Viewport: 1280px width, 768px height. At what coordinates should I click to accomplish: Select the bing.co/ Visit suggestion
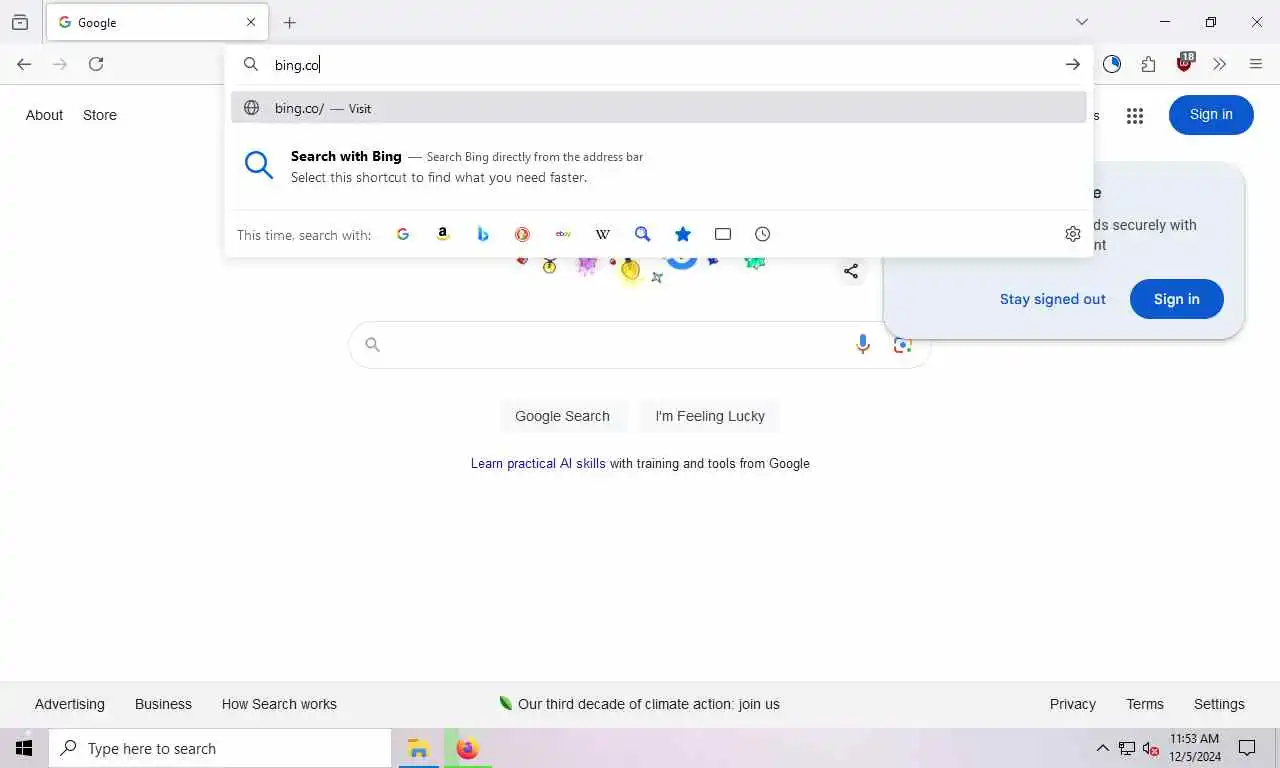pyautogui.click(x=658, y=108)
